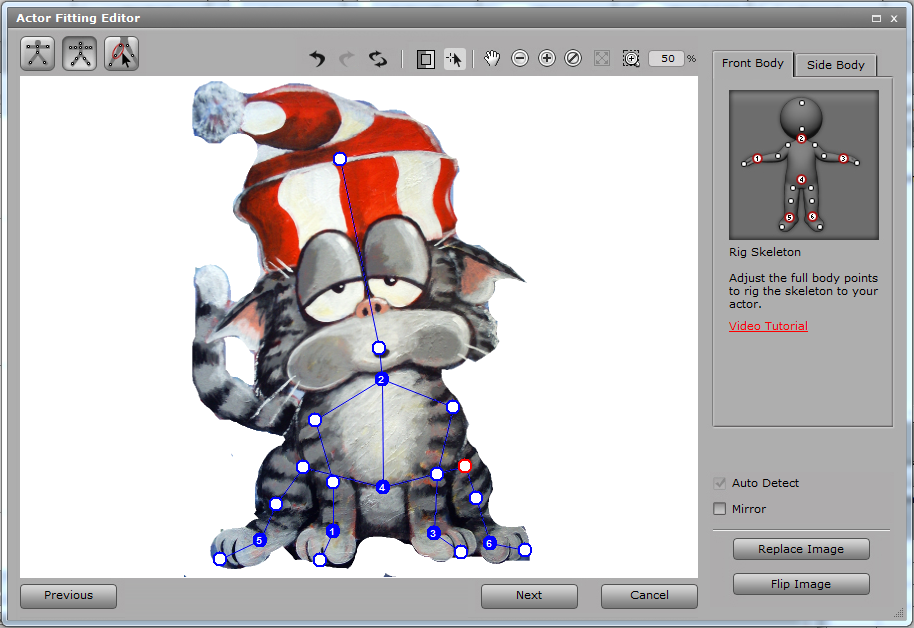Viewport: 914px width, 628px height.
Task: Activate the point selection cursor tool
Action: pyautogui.click(x=454, y=59)
